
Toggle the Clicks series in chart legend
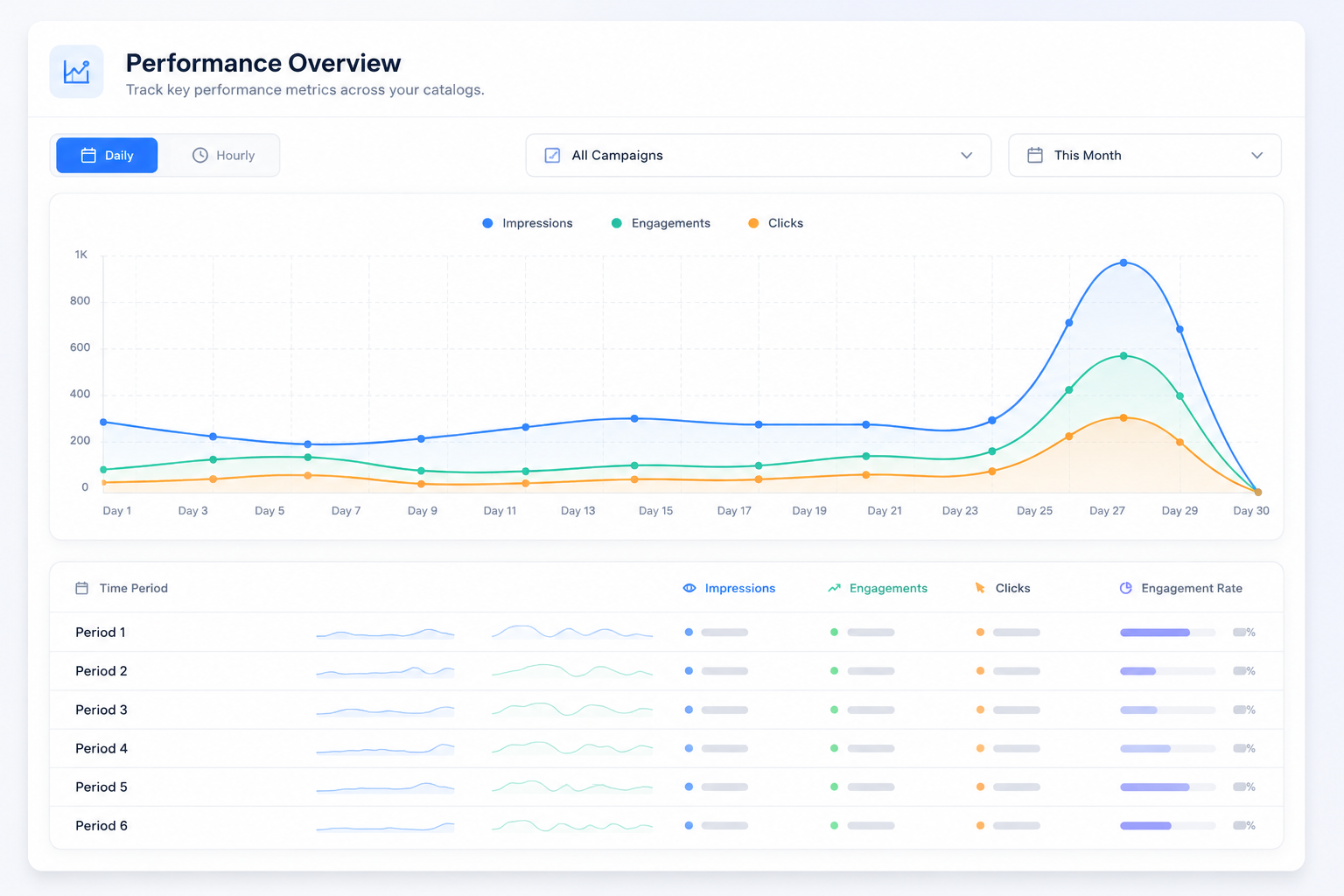tap(775, 223)
